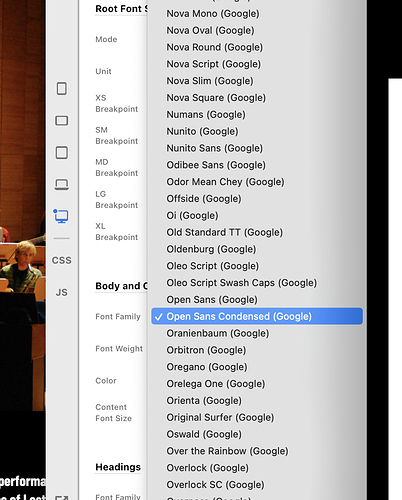Screen dimensions: 402x500
Task: Open the CSS editor in sidebar
Action: pyautogui.click(x=62, y=260)
